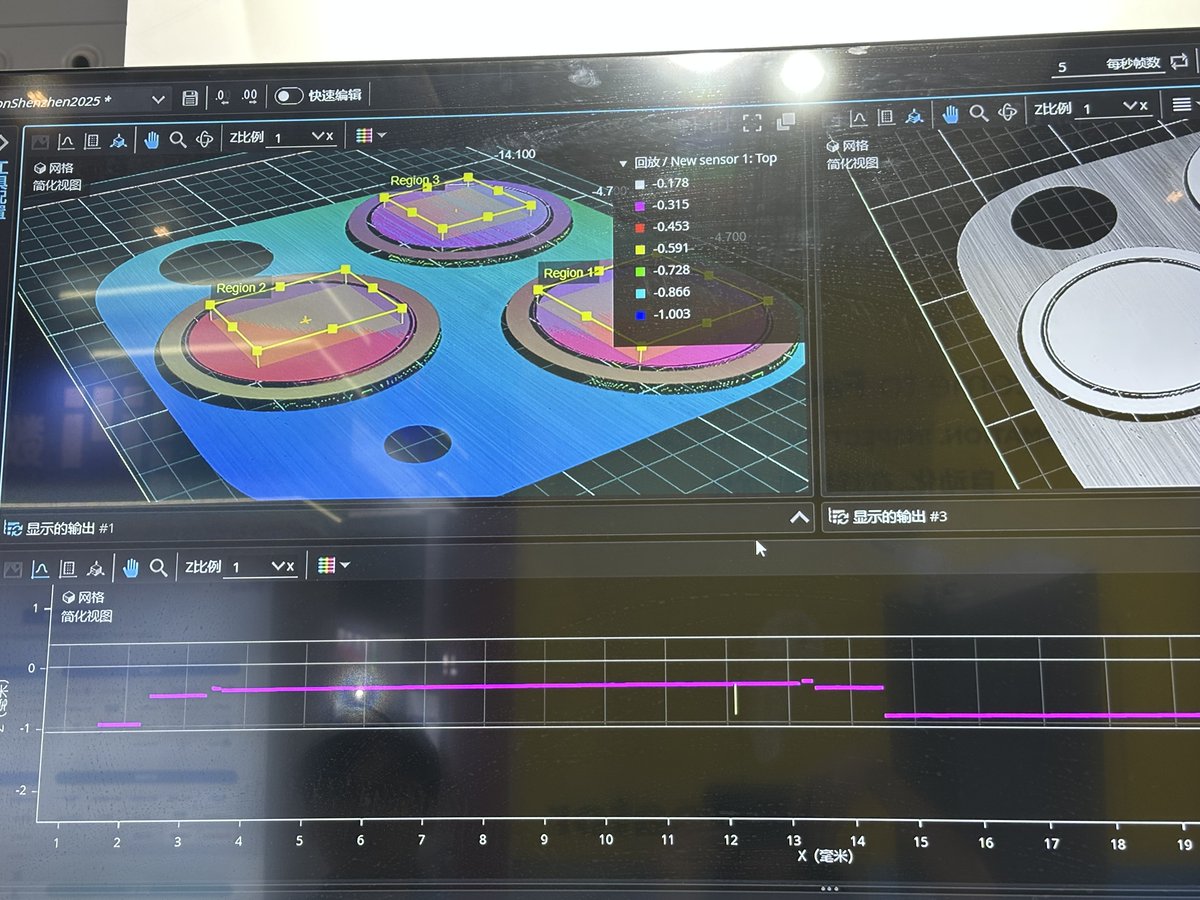Toggle 网格 grid in bottom profile view

pos(83,597)
